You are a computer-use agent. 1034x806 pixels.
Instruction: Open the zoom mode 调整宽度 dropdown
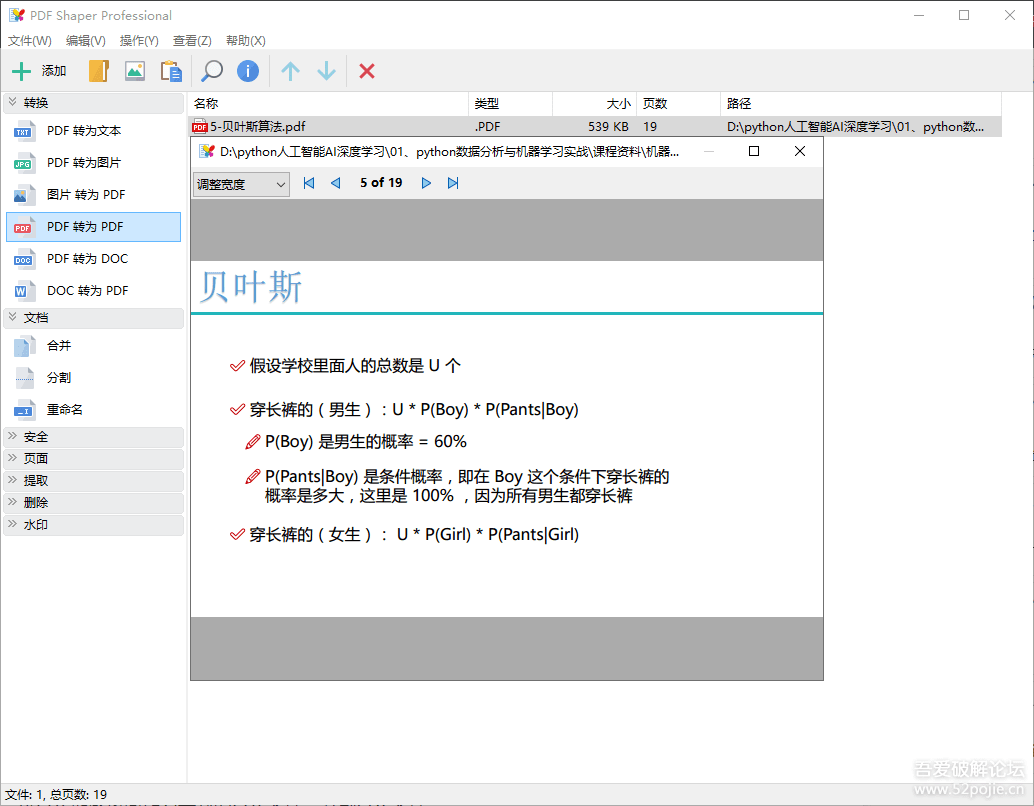[241, 184]
